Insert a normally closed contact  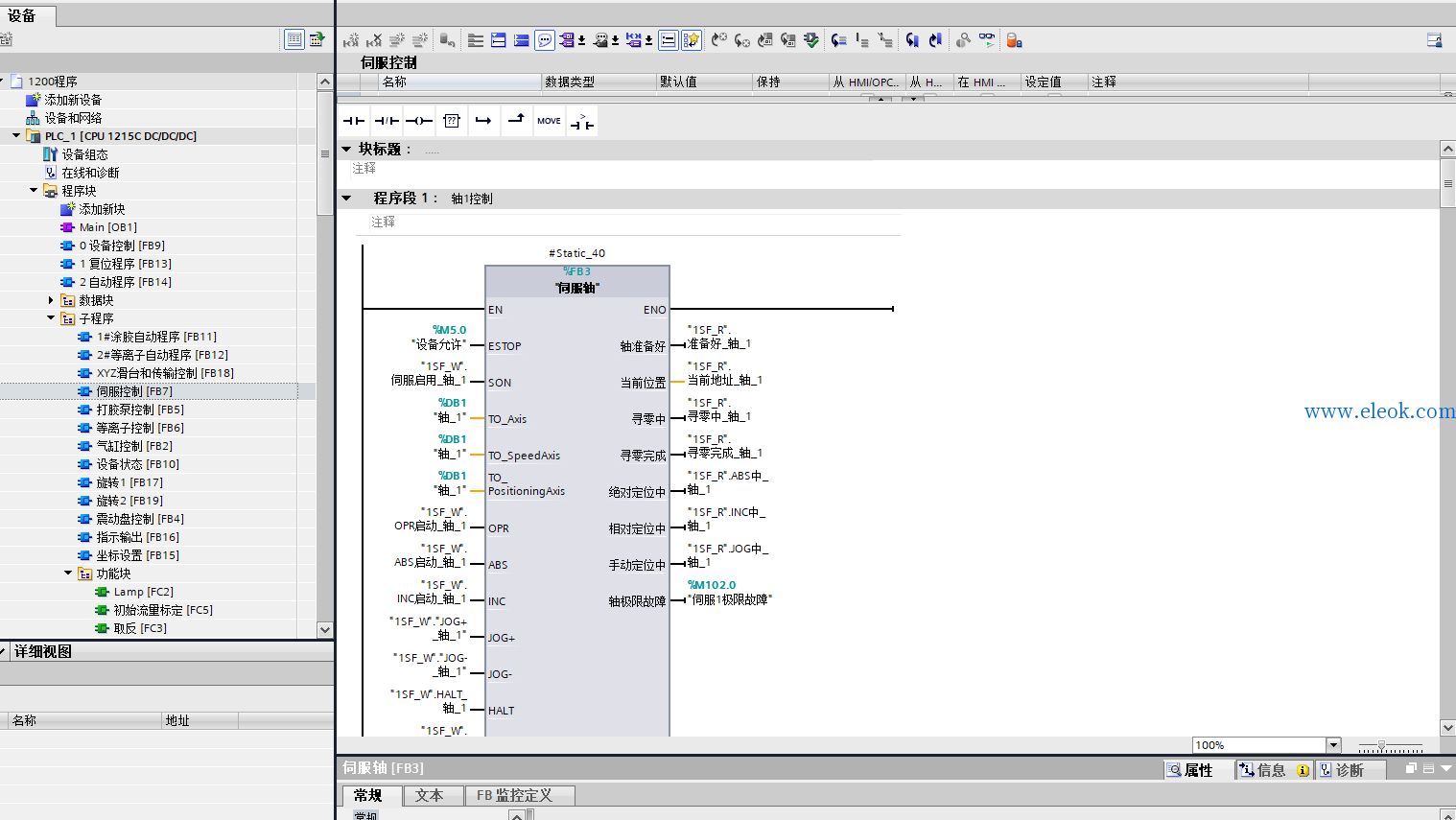pyautogui.click(x=387, y=121)
